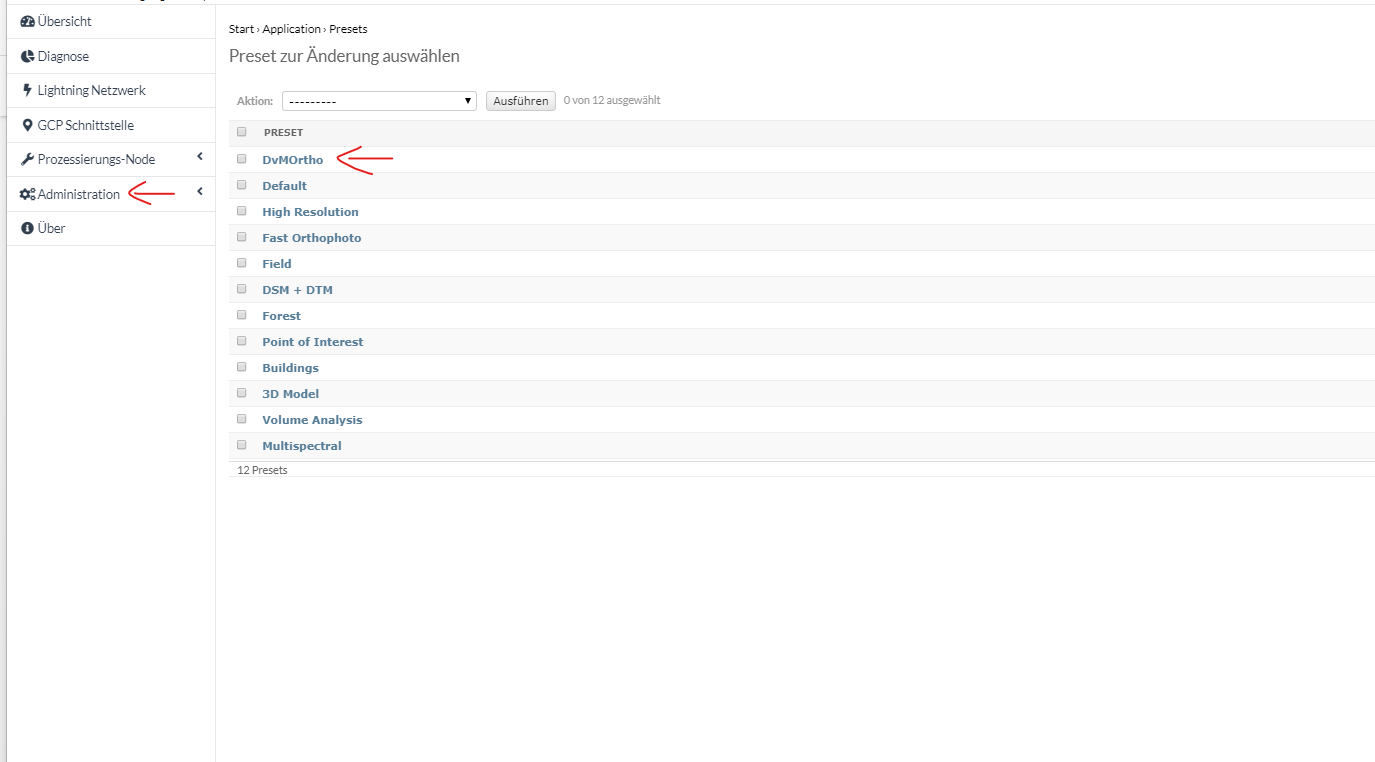Expand the Prozessierungs-Node submenu chevron

[200, 157]
